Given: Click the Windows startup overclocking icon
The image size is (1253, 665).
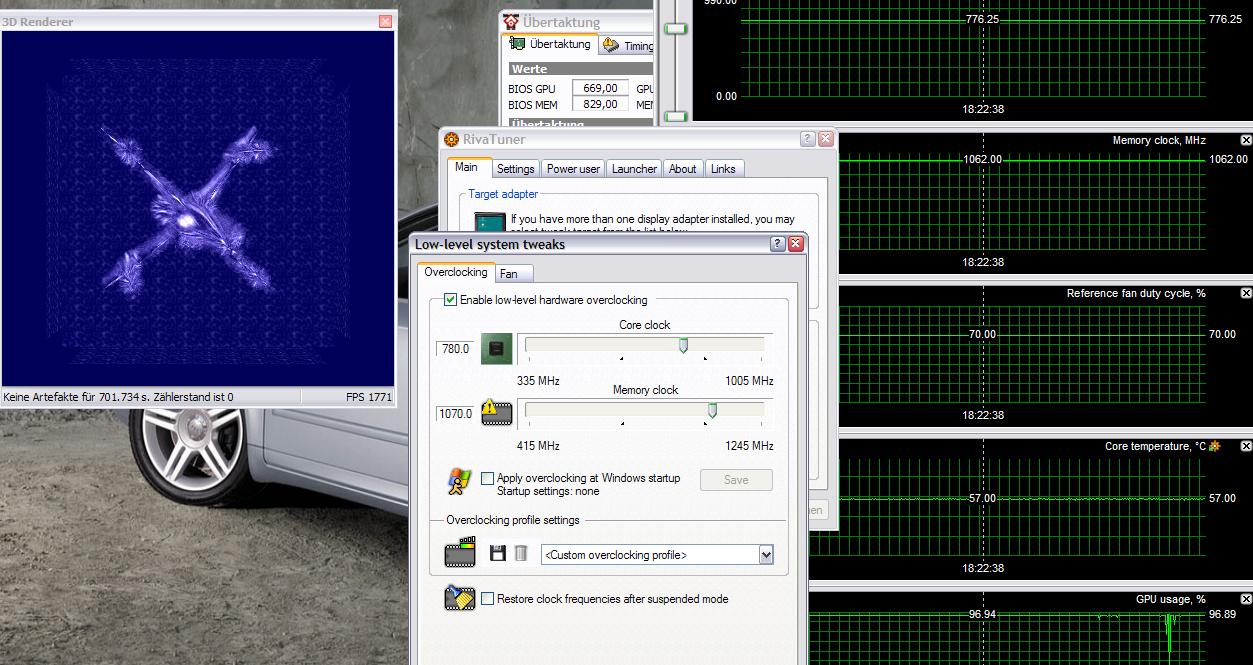Looking at the screenshot, I should click(x=458, y=482).
